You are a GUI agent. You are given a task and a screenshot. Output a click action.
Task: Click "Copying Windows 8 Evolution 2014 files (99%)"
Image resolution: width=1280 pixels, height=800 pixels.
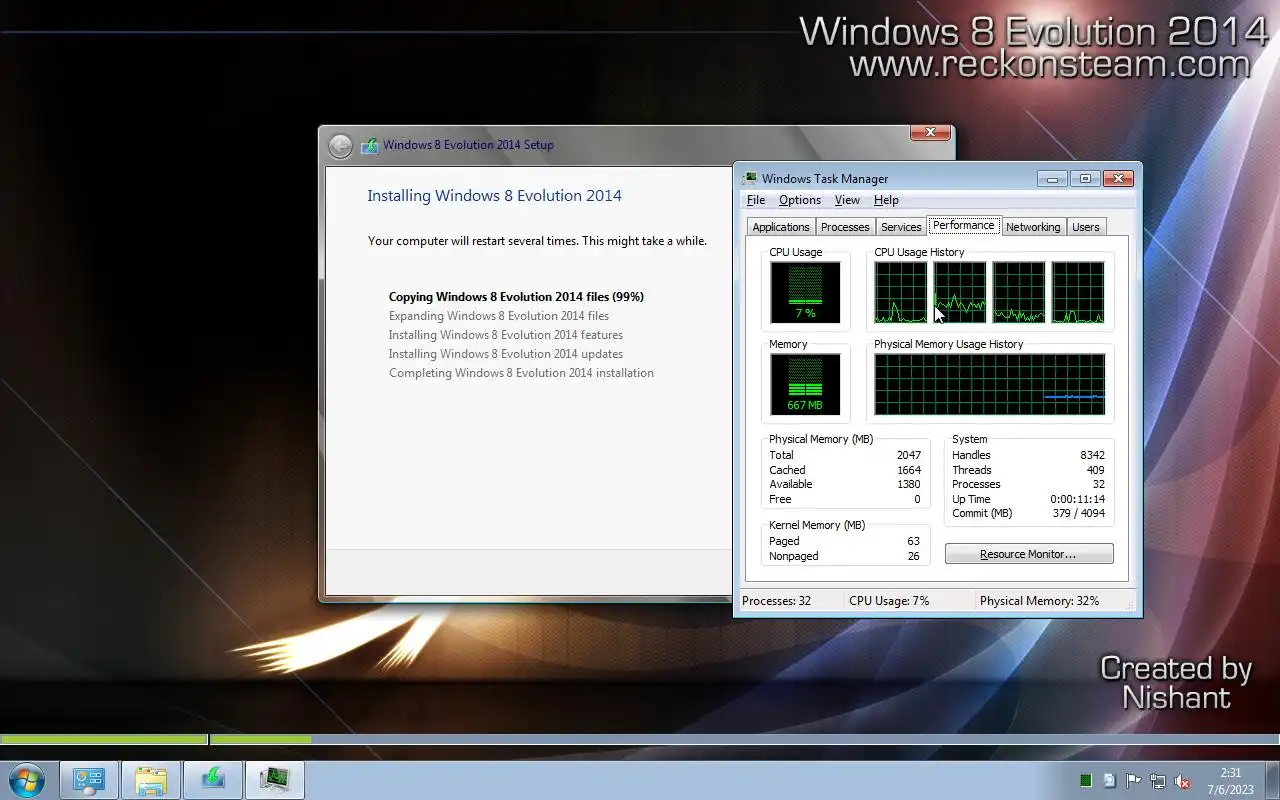(516, 297)
